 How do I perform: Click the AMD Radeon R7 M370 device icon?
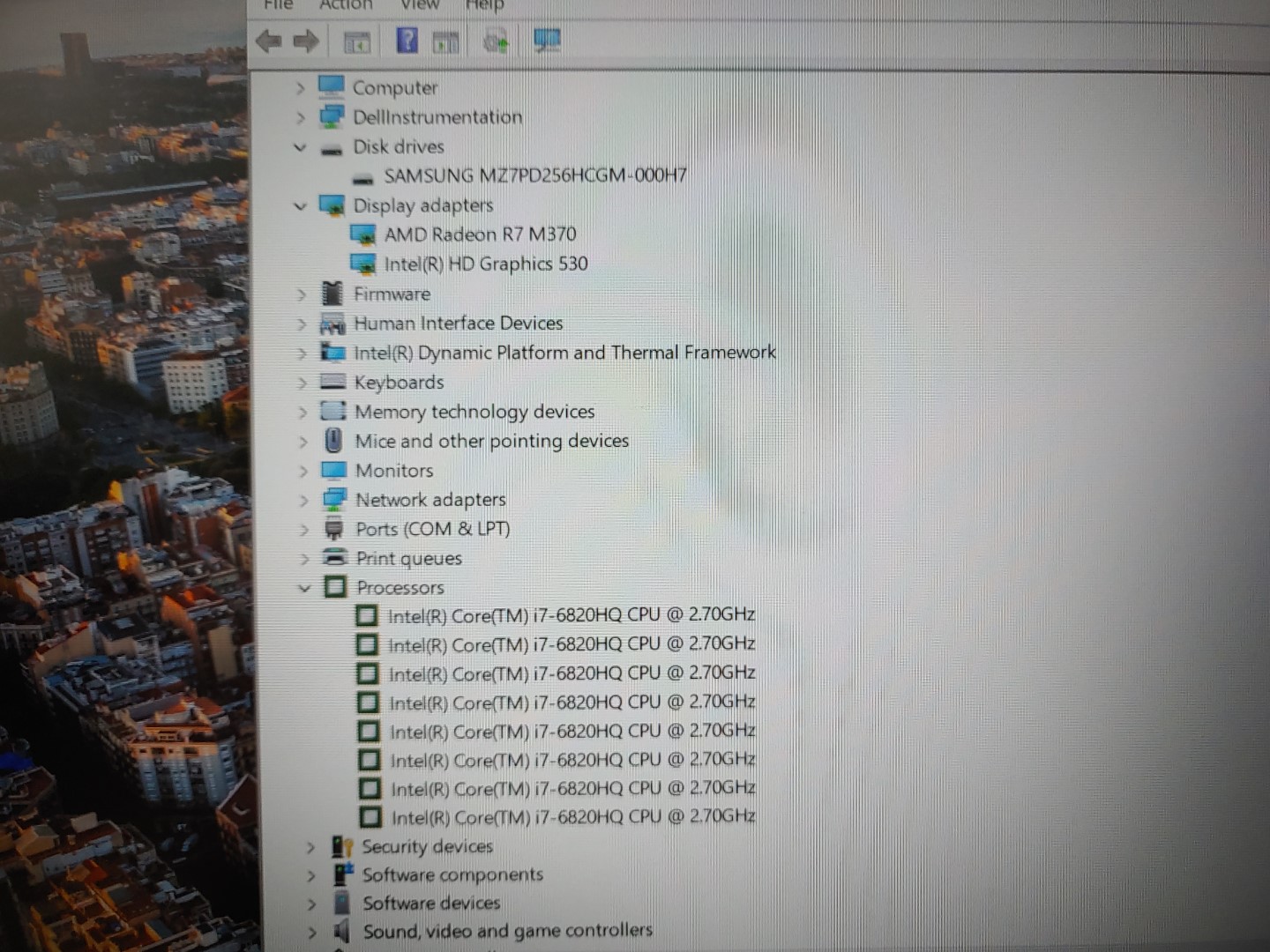pos(364,234)
